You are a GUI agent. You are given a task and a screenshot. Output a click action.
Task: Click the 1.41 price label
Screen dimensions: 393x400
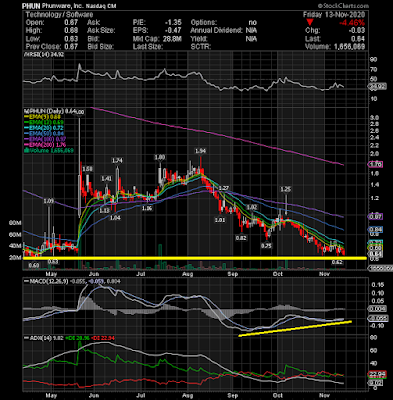click(106, 179)
